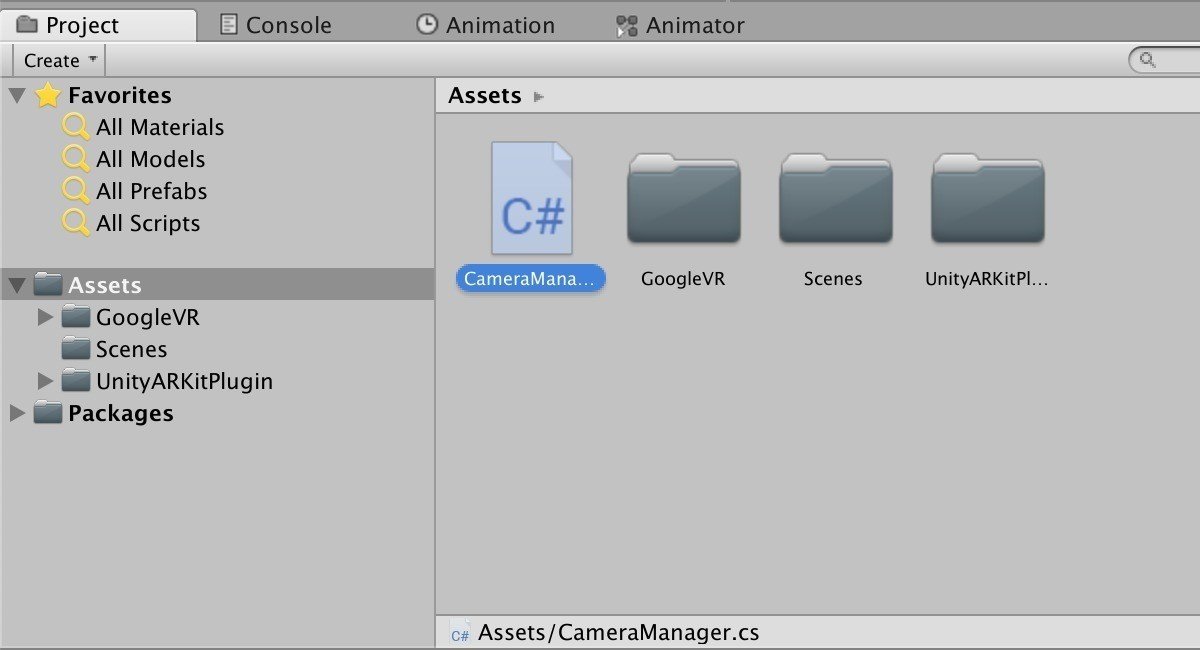This screenshot has height=650, width=1200.
Task: Switch to the Animation tab
Action: [x=486, y=25]
